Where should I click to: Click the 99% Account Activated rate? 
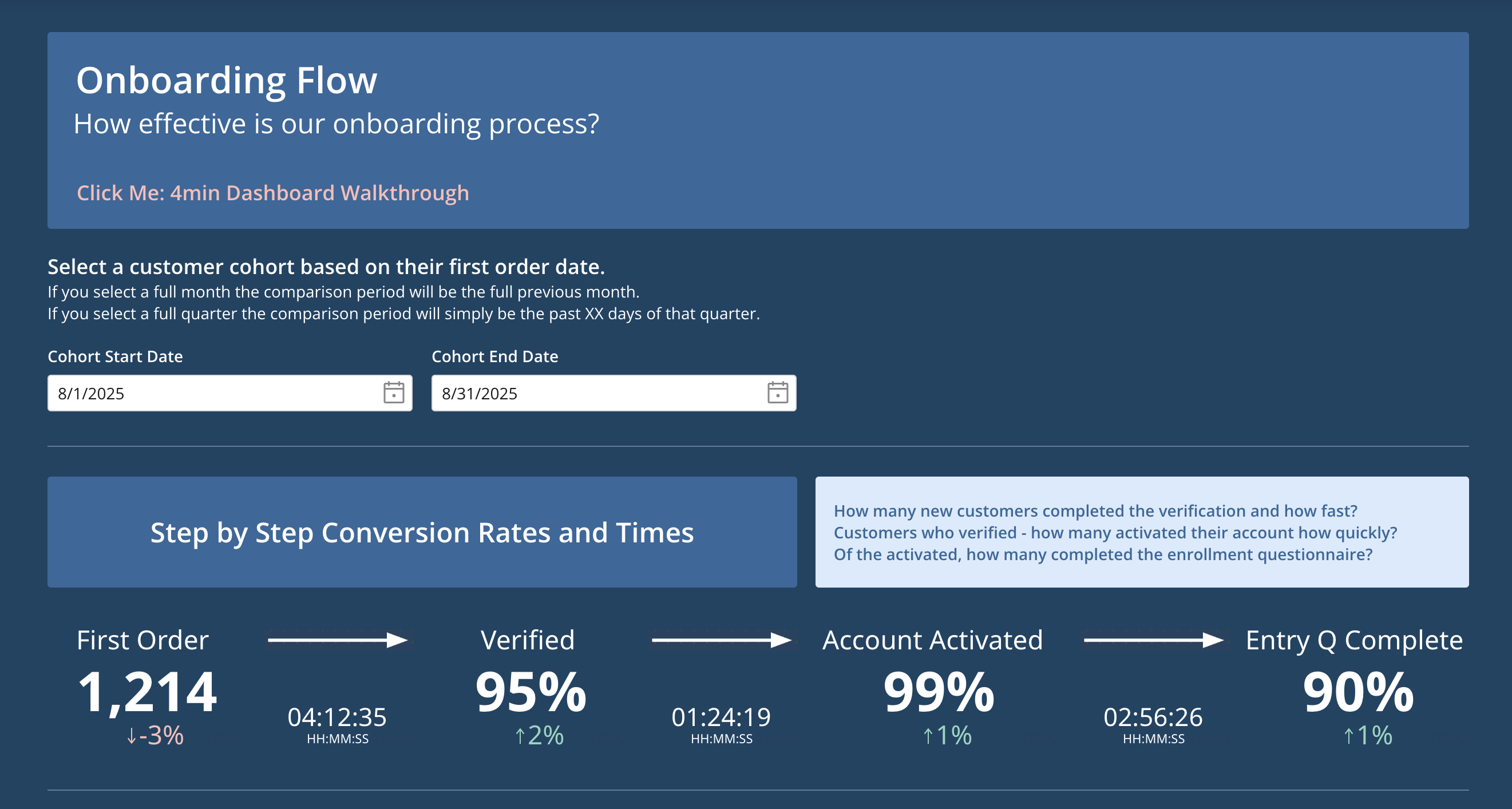939,692
